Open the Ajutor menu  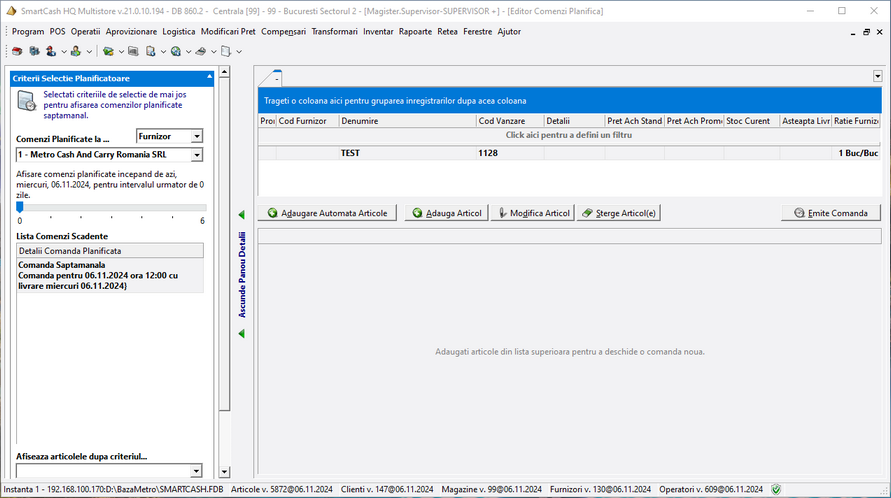509,32
